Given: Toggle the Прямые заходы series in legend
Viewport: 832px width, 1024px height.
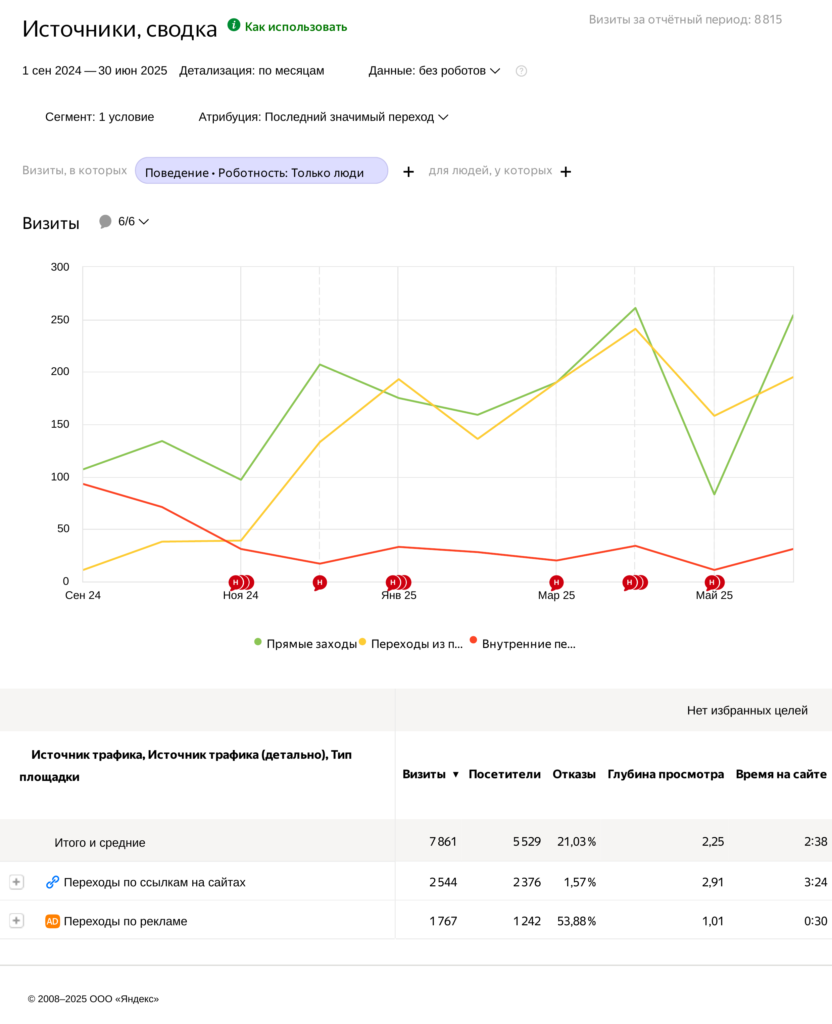Looking at the screenshot, I should point(306,644).
